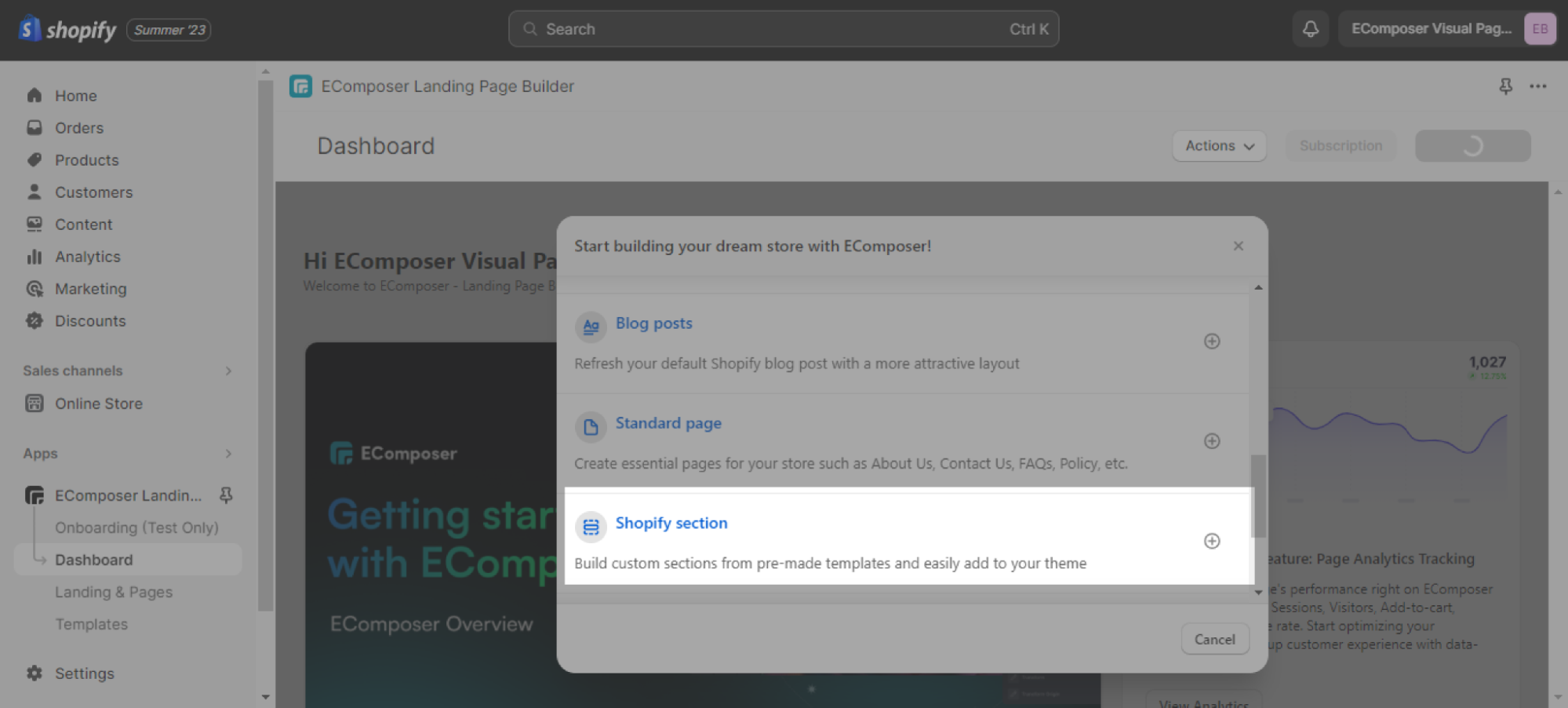This screenshot has width=1568, height=708.
Task: Click the Content icon
Action: coord(34,224)
